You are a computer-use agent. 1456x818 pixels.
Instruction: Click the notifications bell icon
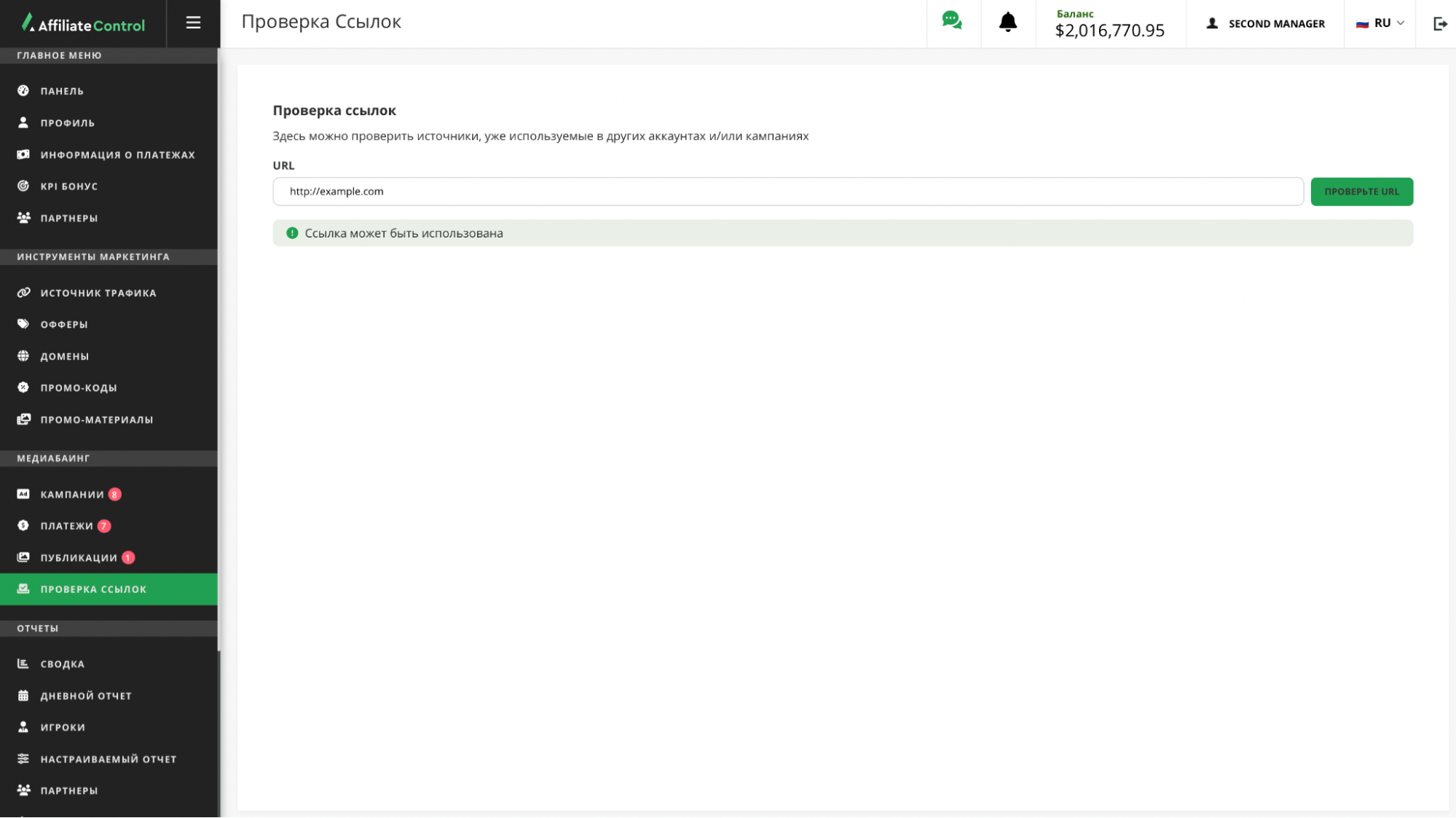click(x=1007, y=23)
